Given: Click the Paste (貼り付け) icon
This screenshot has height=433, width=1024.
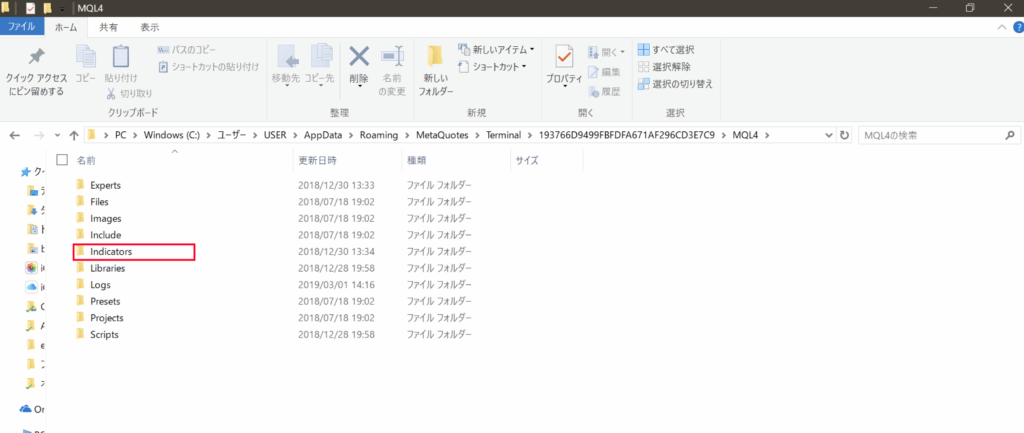Looking at the screenshot, I should tap(121, 61).
